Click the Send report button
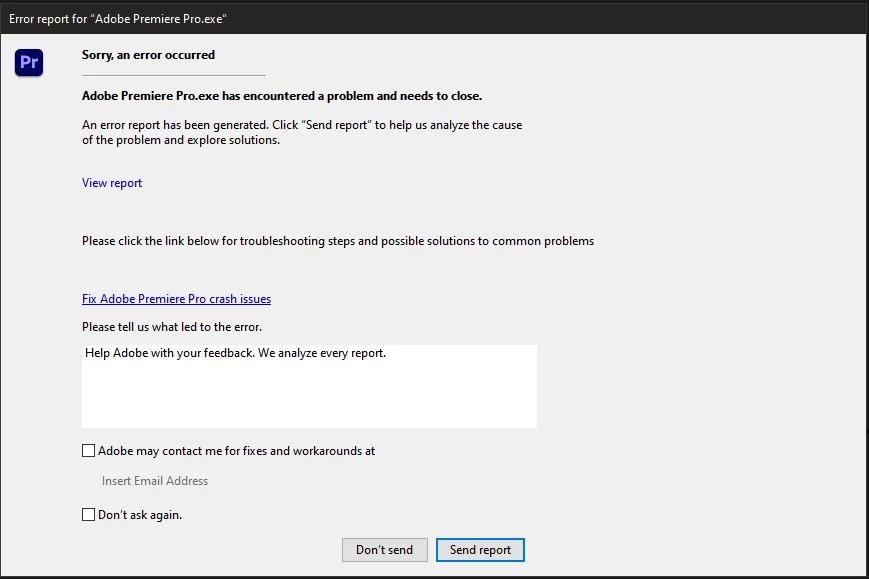The image size is (869, 579). tap(480, 550)
